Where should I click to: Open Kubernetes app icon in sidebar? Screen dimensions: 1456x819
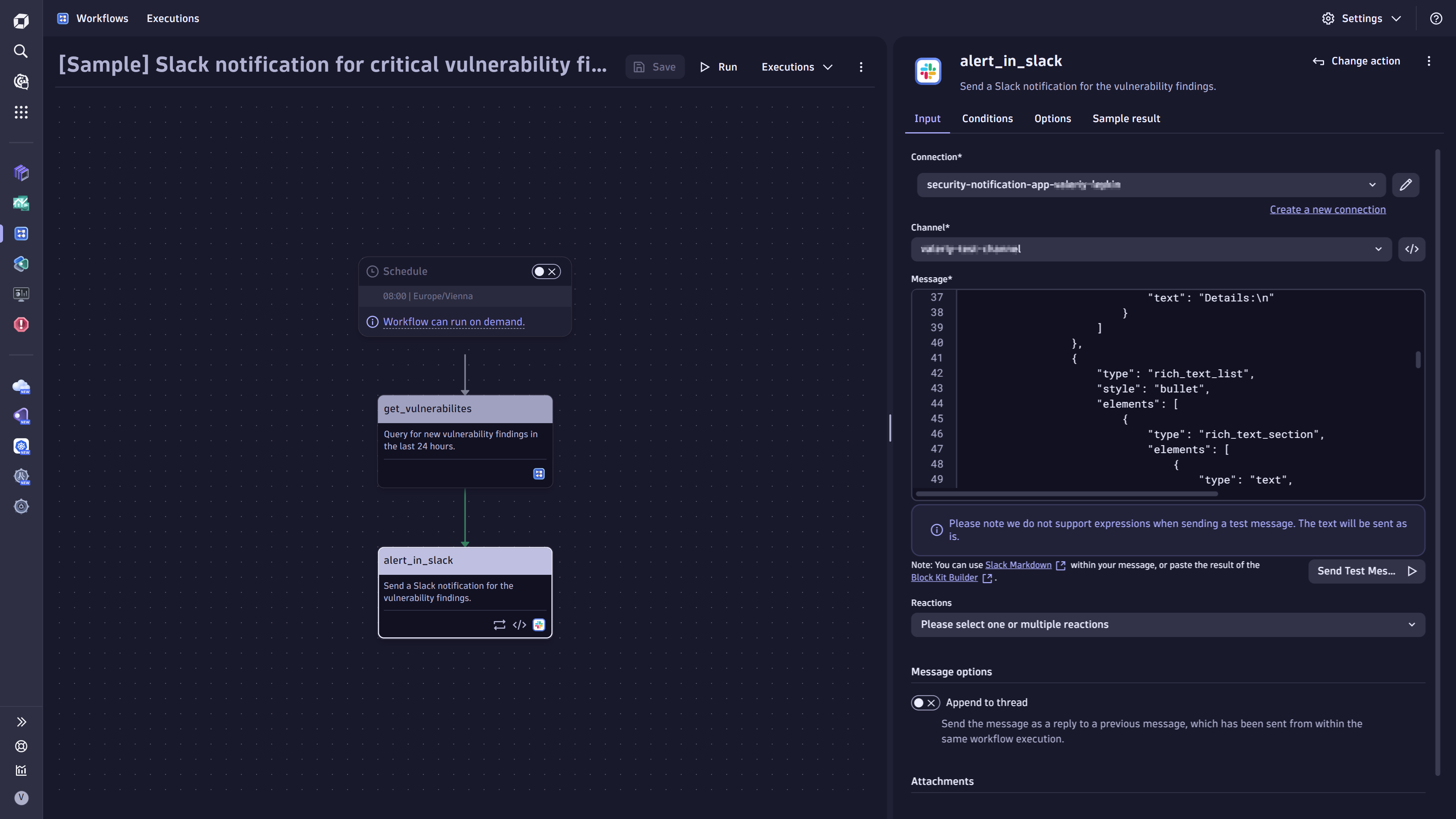(21, 447)
